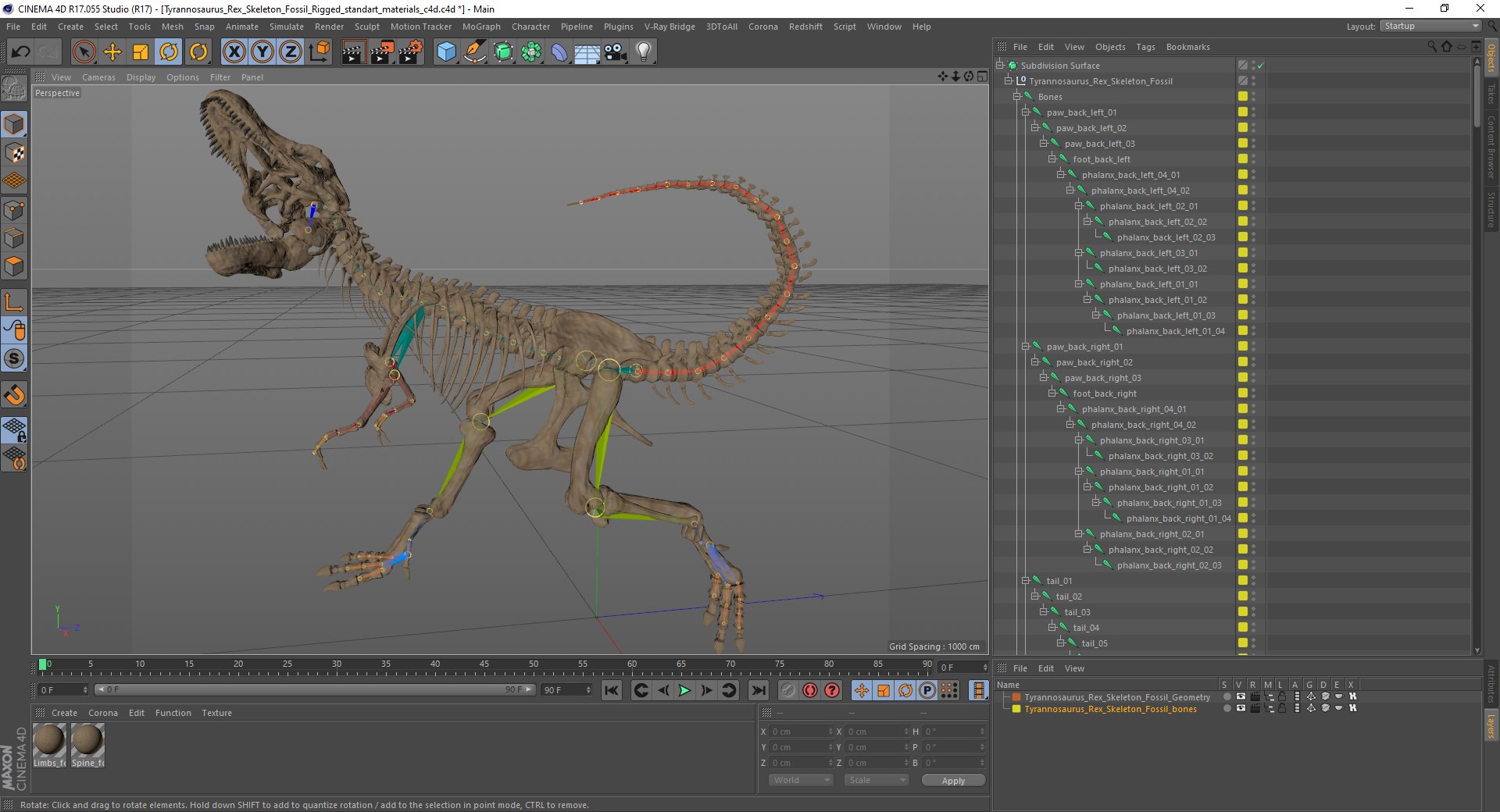The width and height of the screenshot is (1500, 812).
Task: Play the animation forward
Action: (x=684, y=690)
